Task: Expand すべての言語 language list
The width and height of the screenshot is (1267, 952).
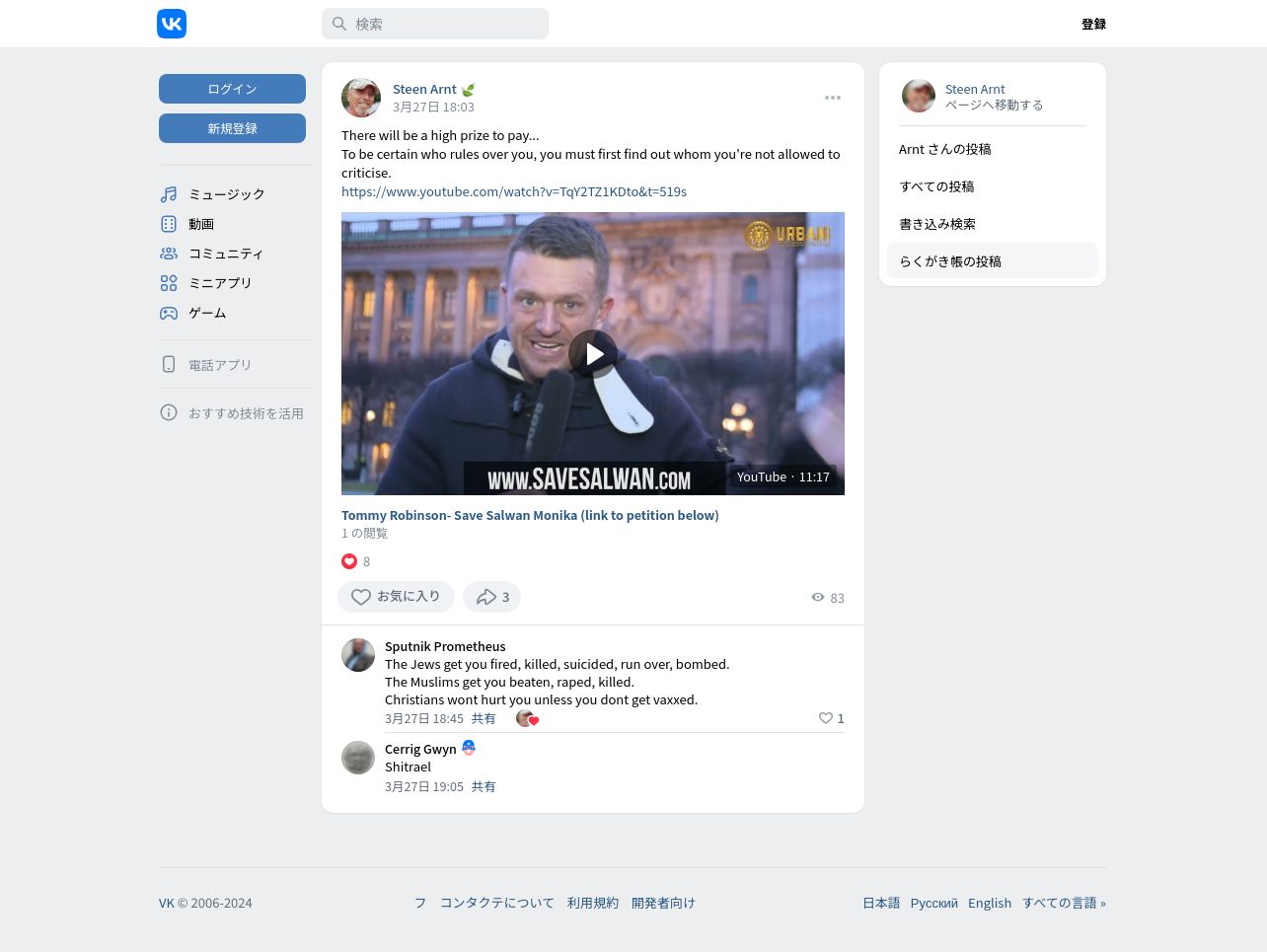Action: click(x=1064, y=903)
